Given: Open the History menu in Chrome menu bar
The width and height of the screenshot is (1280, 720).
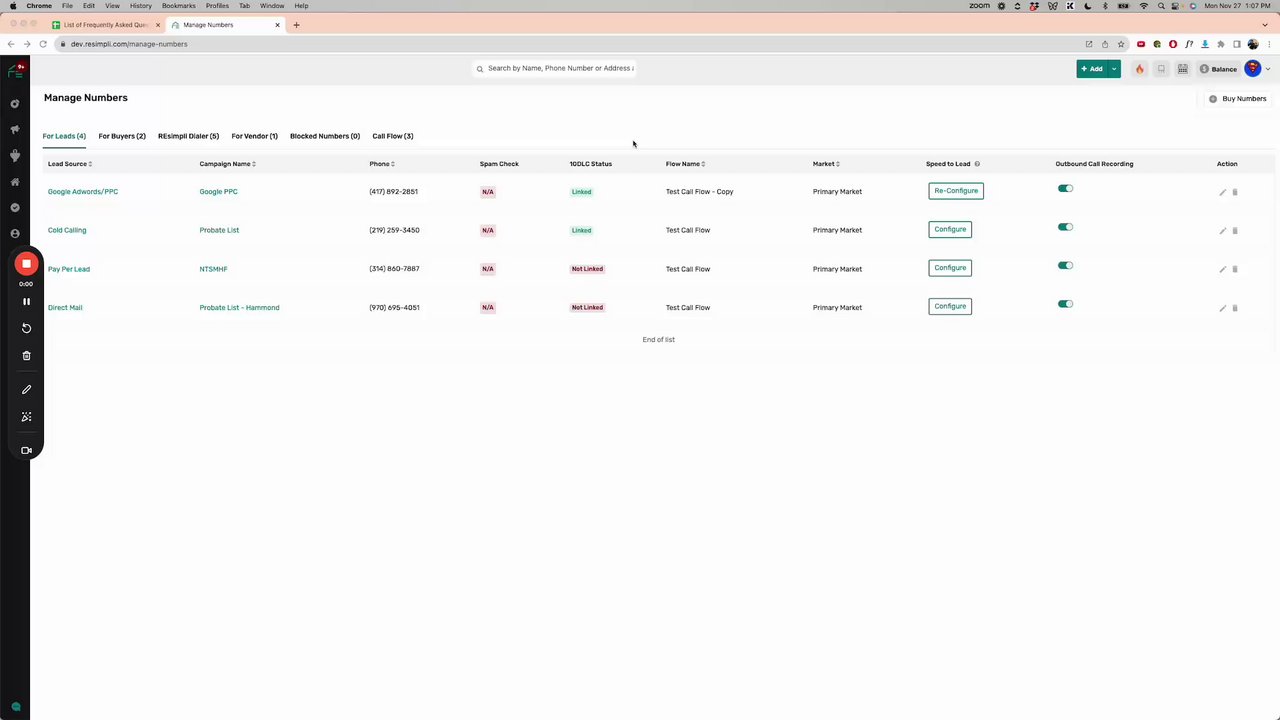Looking at the screenshot, I should (x=141, y=6).
